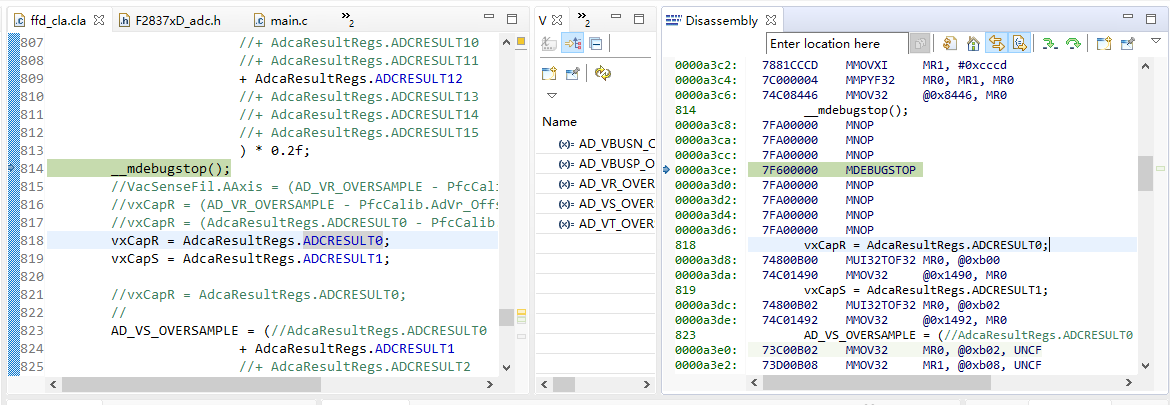The width and height of the screenshot is (1170, 405).
Task: Show hidden views next to V tab
Action: (x=584, y=19)
